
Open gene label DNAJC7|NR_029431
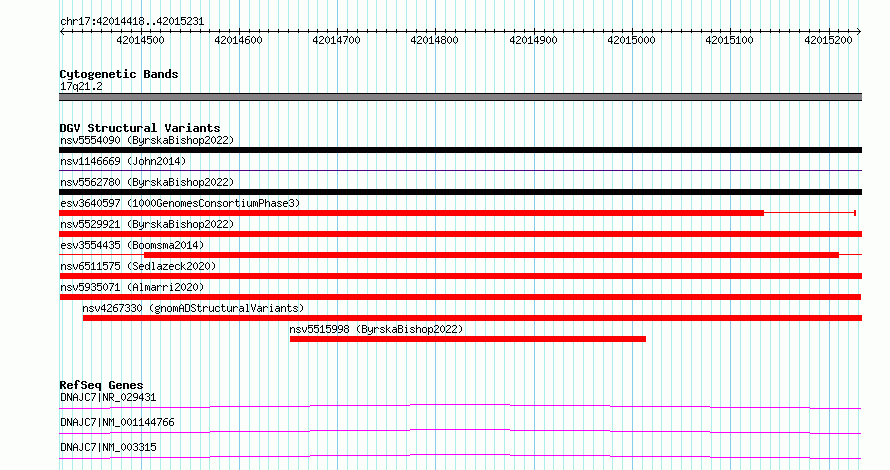coord(108,397)
